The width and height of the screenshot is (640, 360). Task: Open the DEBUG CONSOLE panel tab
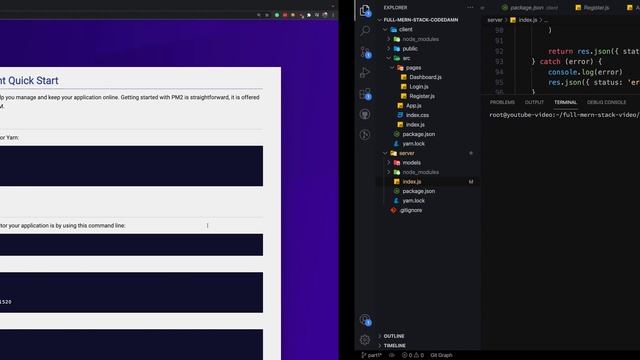(x=606, y=102)
